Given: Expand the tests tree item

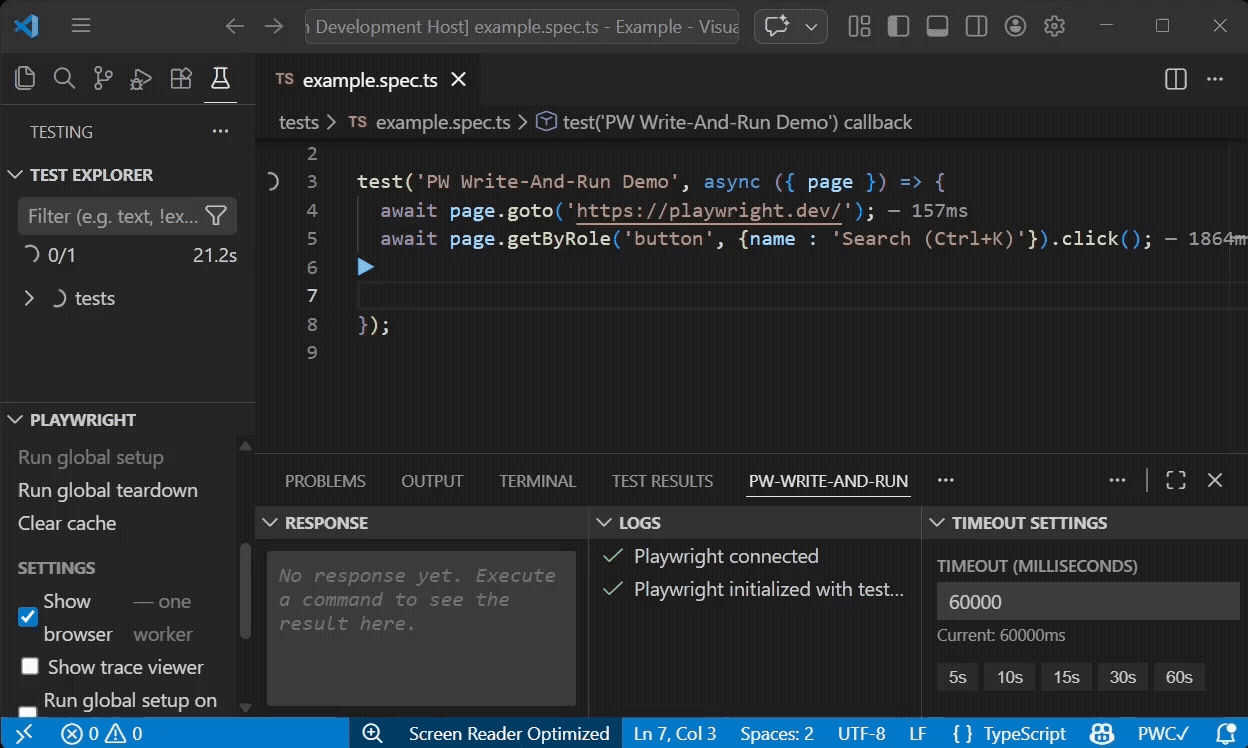Looking at the screenshot, I should pos(28,297).
